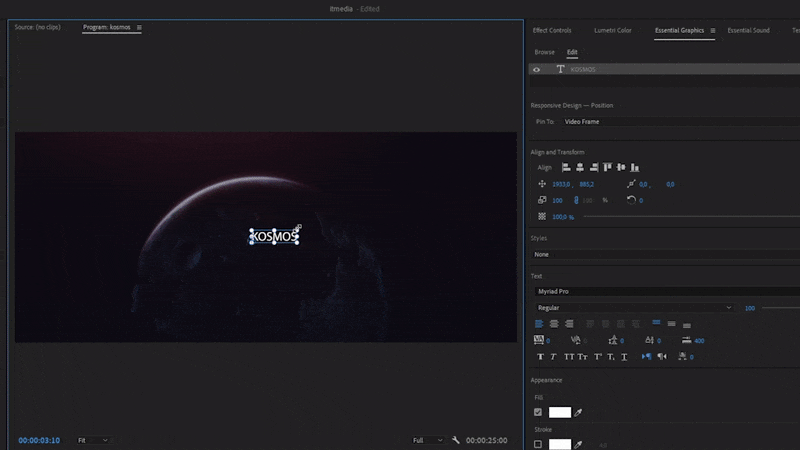Select the text type icon of the KOSMOS layer

[560, 69]
